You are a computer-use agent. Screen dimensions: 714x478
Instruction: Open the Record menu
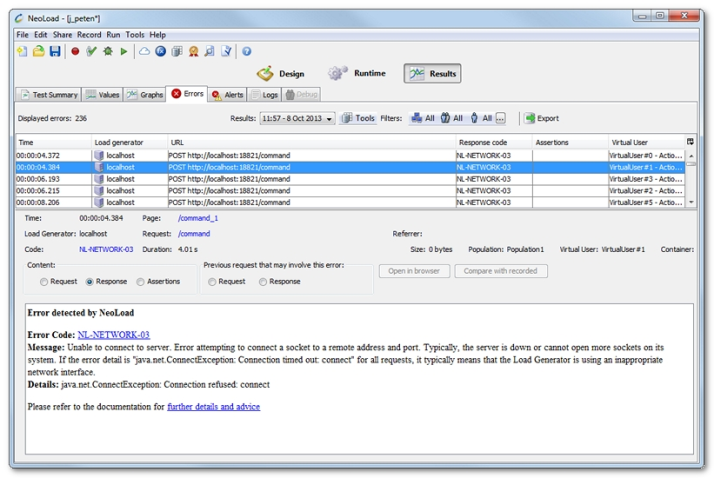[x=89, y=35]
